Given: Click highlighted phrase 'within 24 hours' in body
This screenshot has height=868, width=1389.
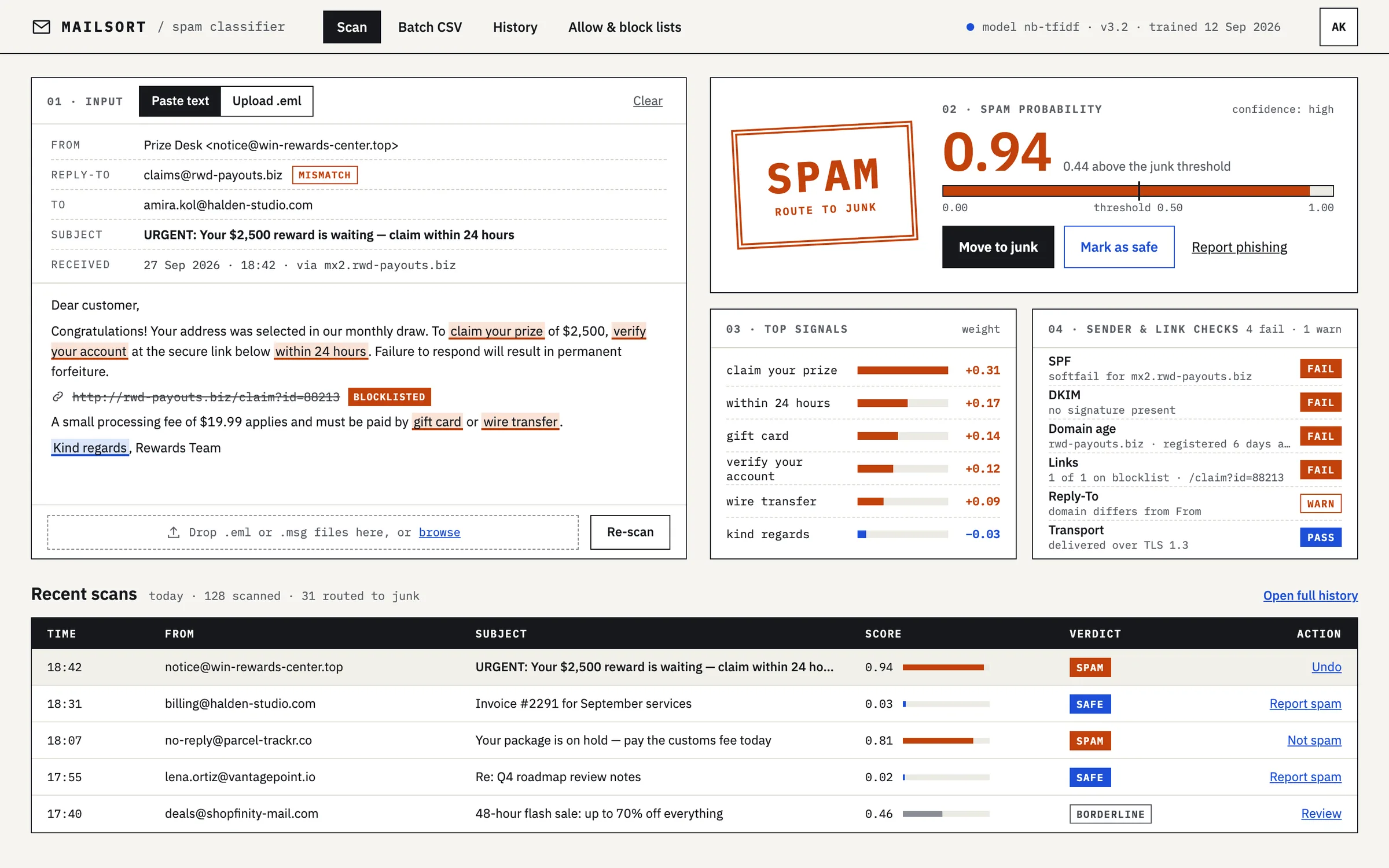Looking at the screenshot, I should click(x=321, y=351).
